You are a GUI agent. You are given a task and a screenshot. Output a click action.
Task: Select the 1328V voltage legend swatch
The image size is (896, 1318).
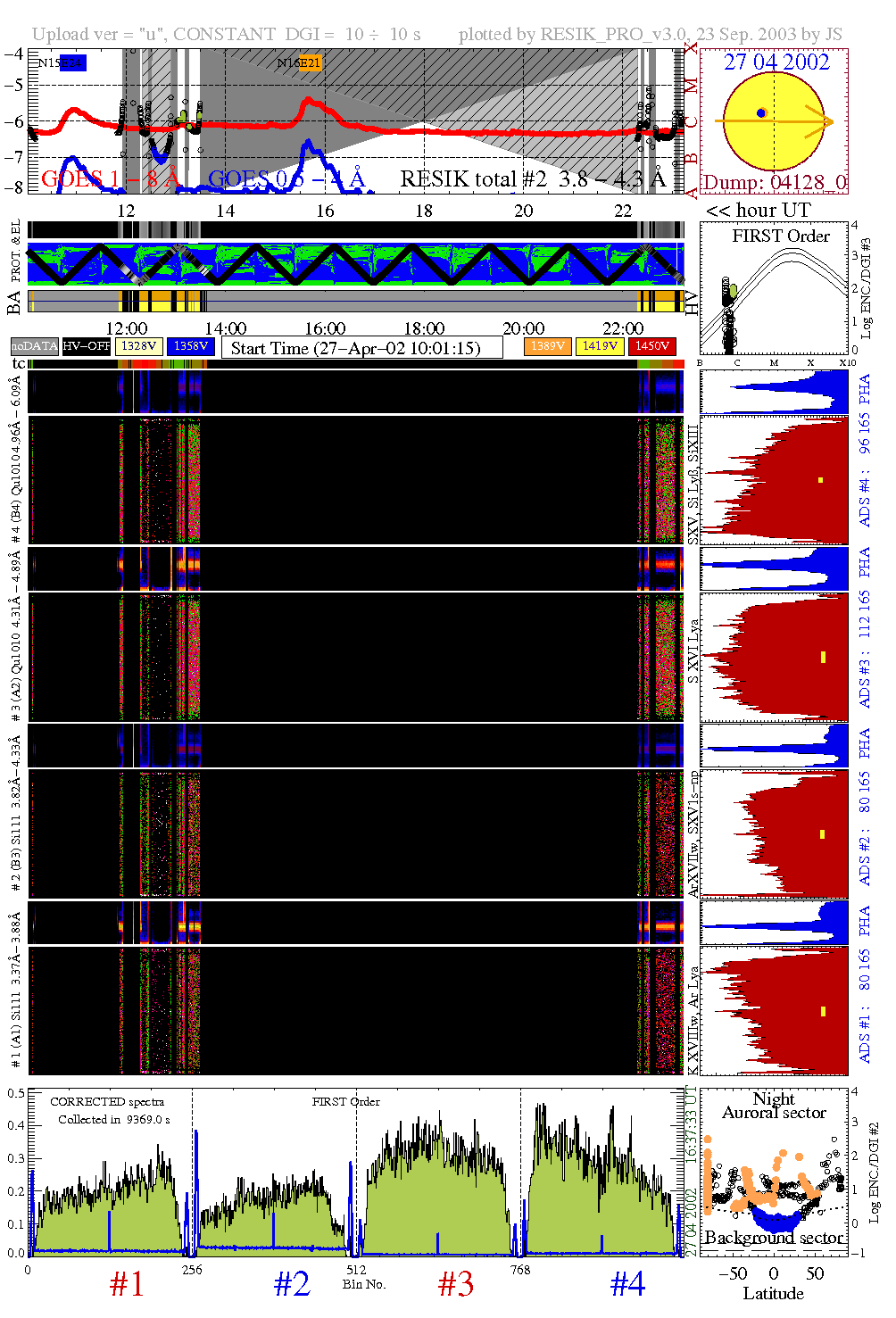[x=139, y=346]
